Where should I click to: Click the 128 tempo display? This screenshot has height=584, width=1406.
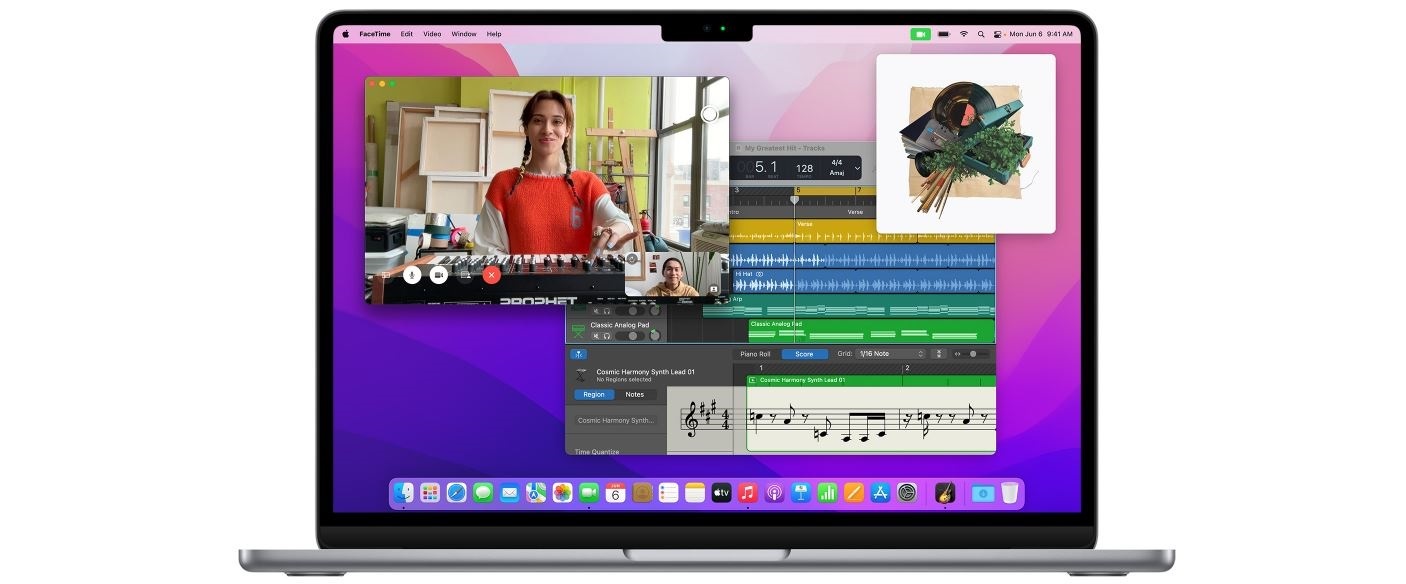click(804, 168)
